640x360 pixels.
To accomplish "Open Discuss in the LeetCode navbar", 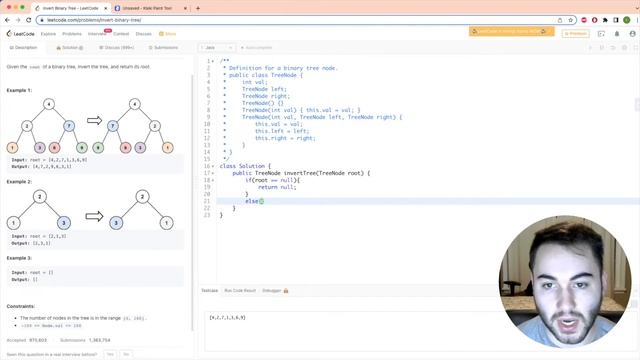I will coord(143,34).
